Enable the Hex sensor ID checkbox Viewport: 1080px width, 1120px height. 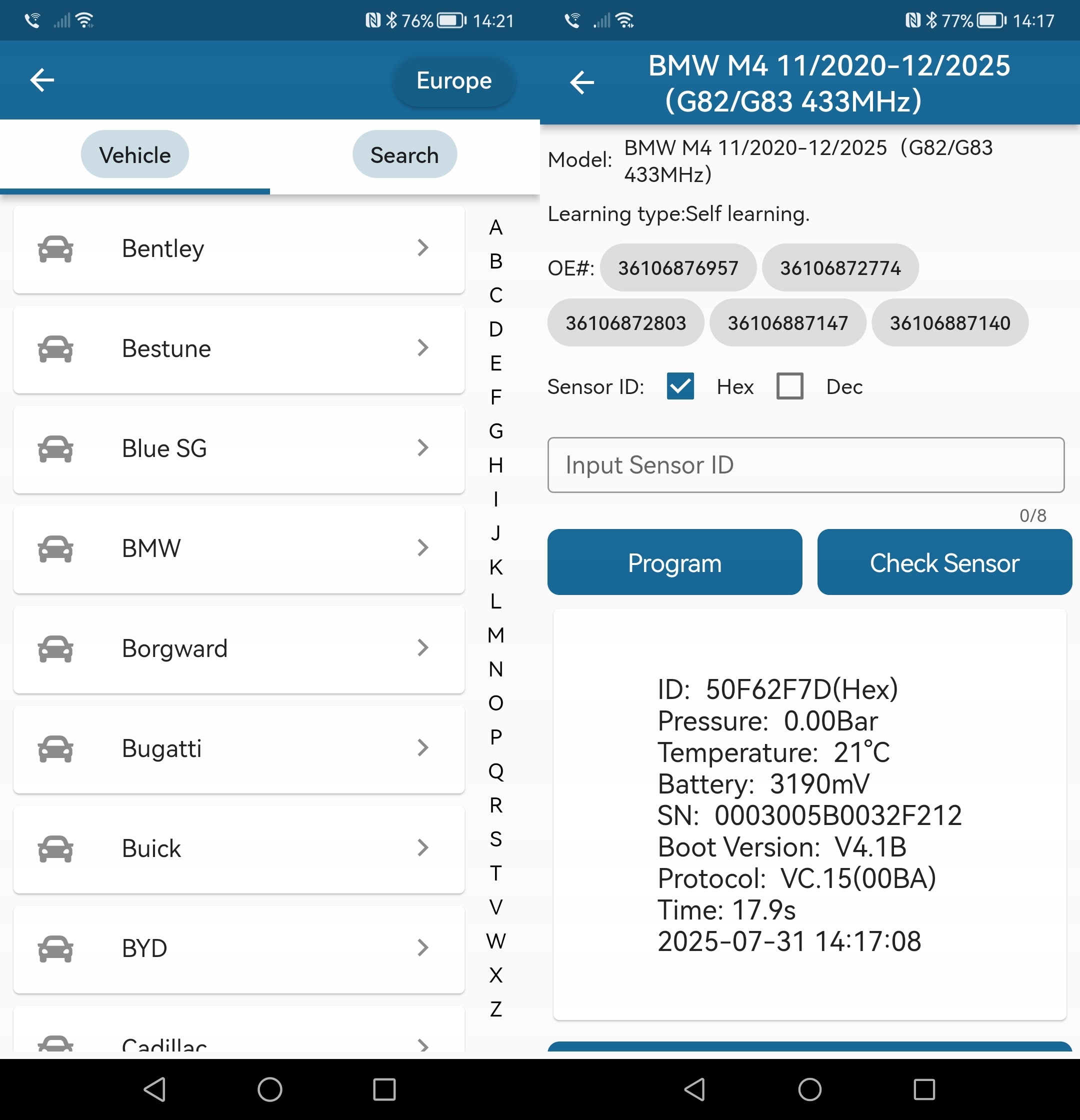(680, 386)
